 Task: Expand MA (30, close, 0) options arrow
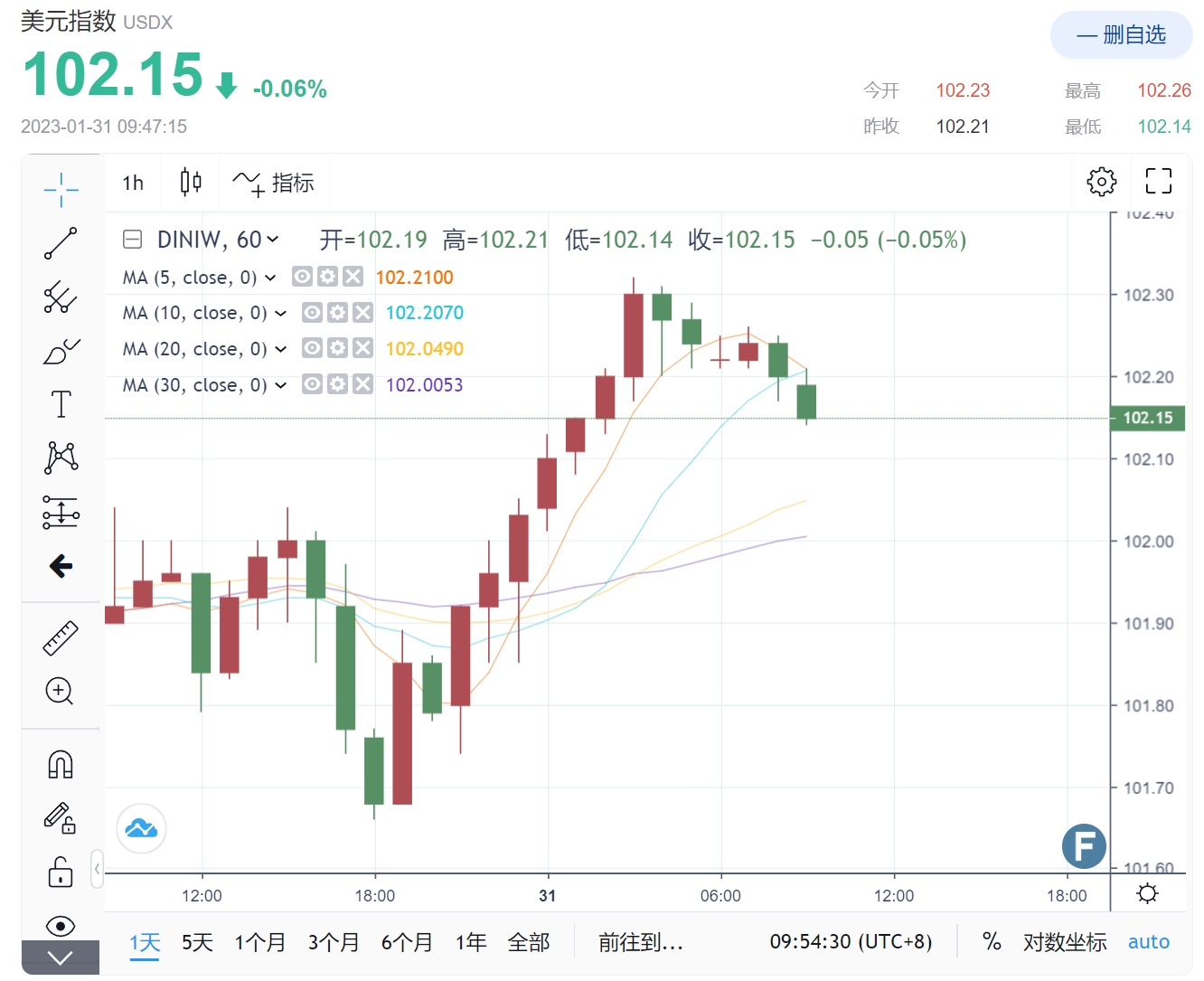(281, 385)
